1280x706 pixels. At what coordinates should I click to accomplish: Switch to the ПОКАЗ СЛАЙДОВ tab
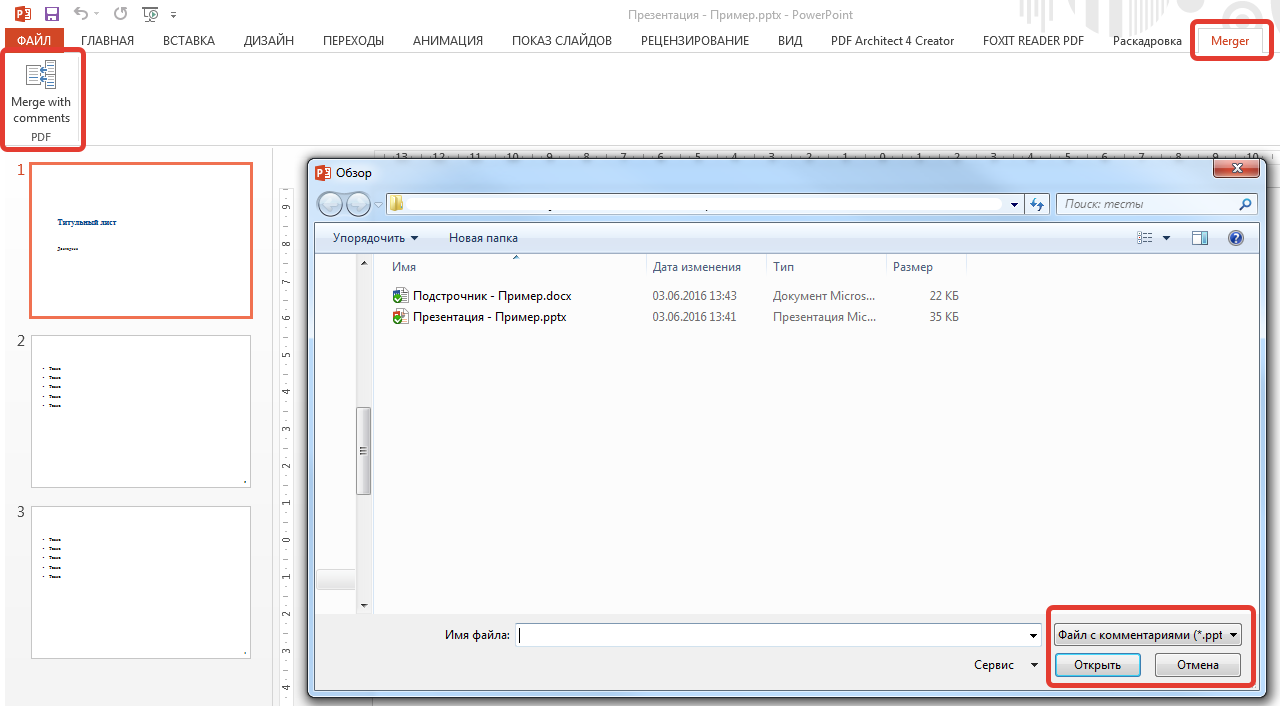coord(562,41)
